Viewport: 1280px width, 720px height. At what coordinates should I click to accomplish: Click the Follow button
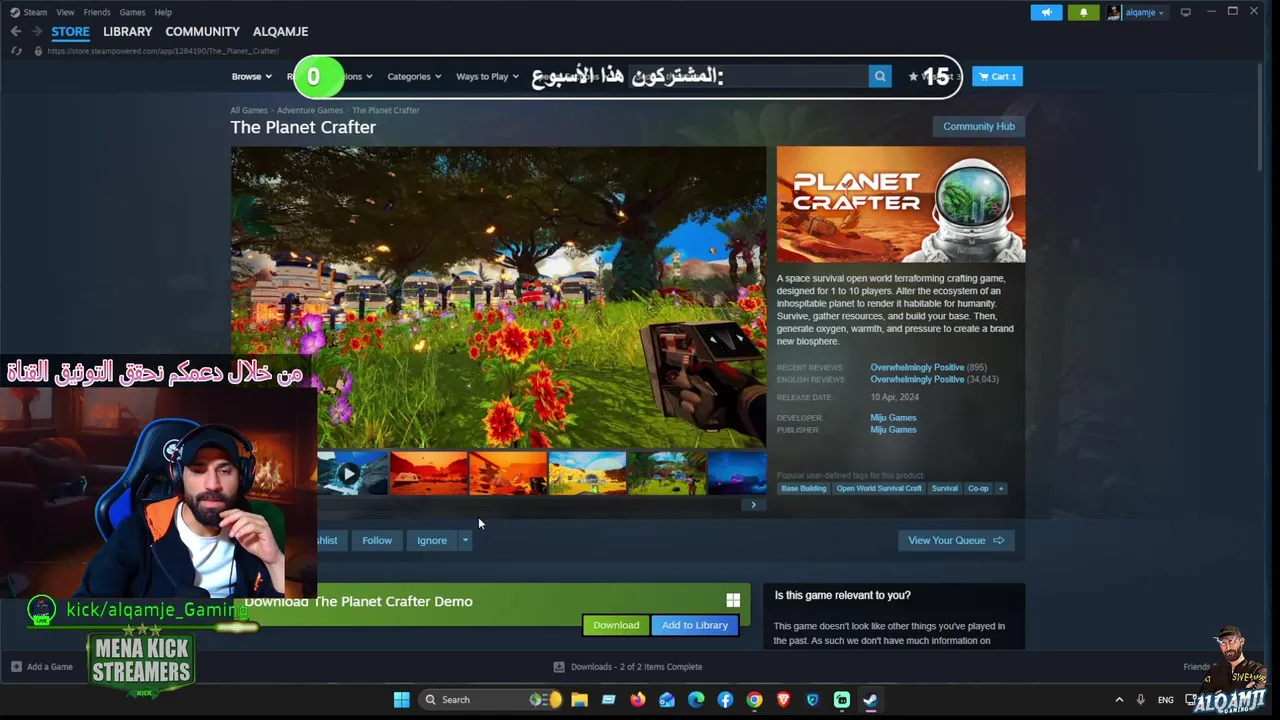coord(377,540)
